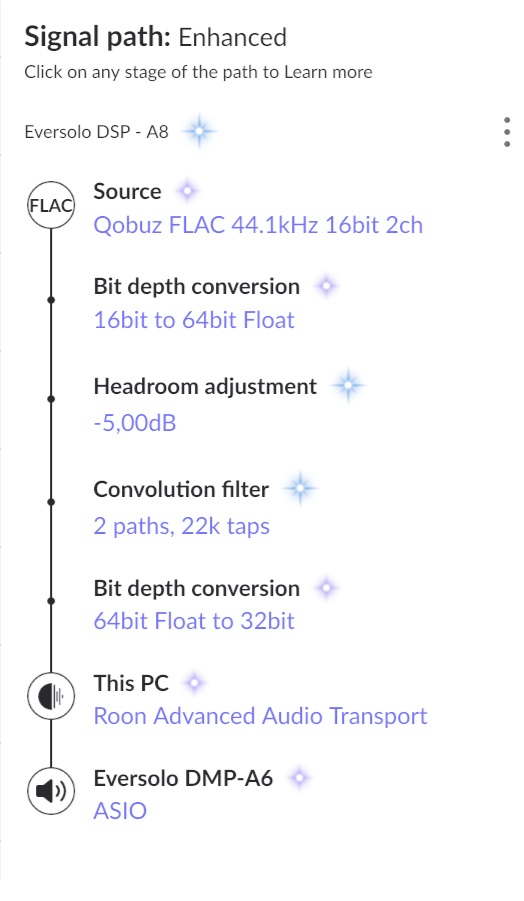Click the purple star next to Eversolo DMP-A6
Image resolution: width=524 pixels, height=901 pixels.
click(x=299, y=778)
